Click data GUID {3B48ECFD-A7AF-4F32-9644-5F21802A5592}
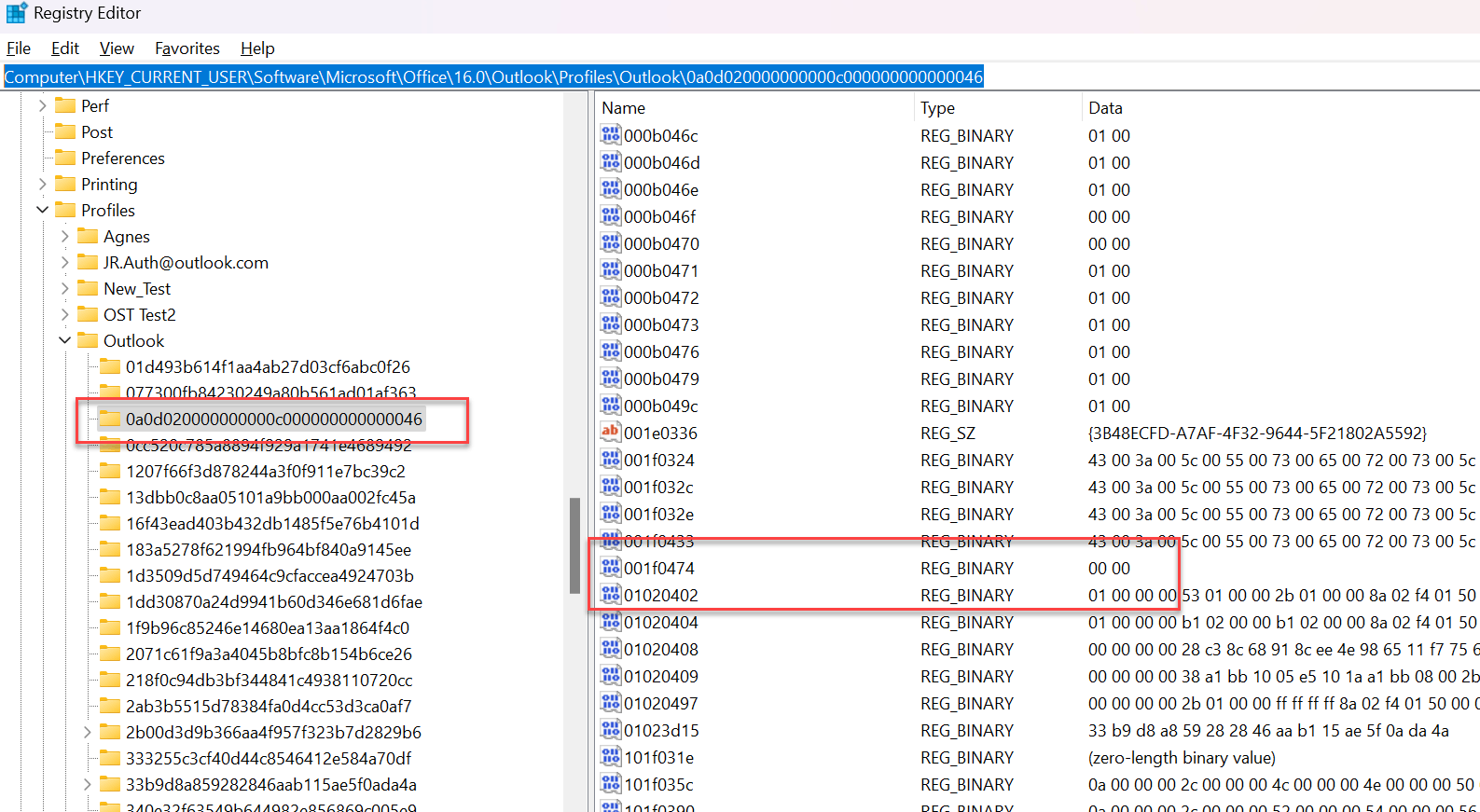 1257,434
